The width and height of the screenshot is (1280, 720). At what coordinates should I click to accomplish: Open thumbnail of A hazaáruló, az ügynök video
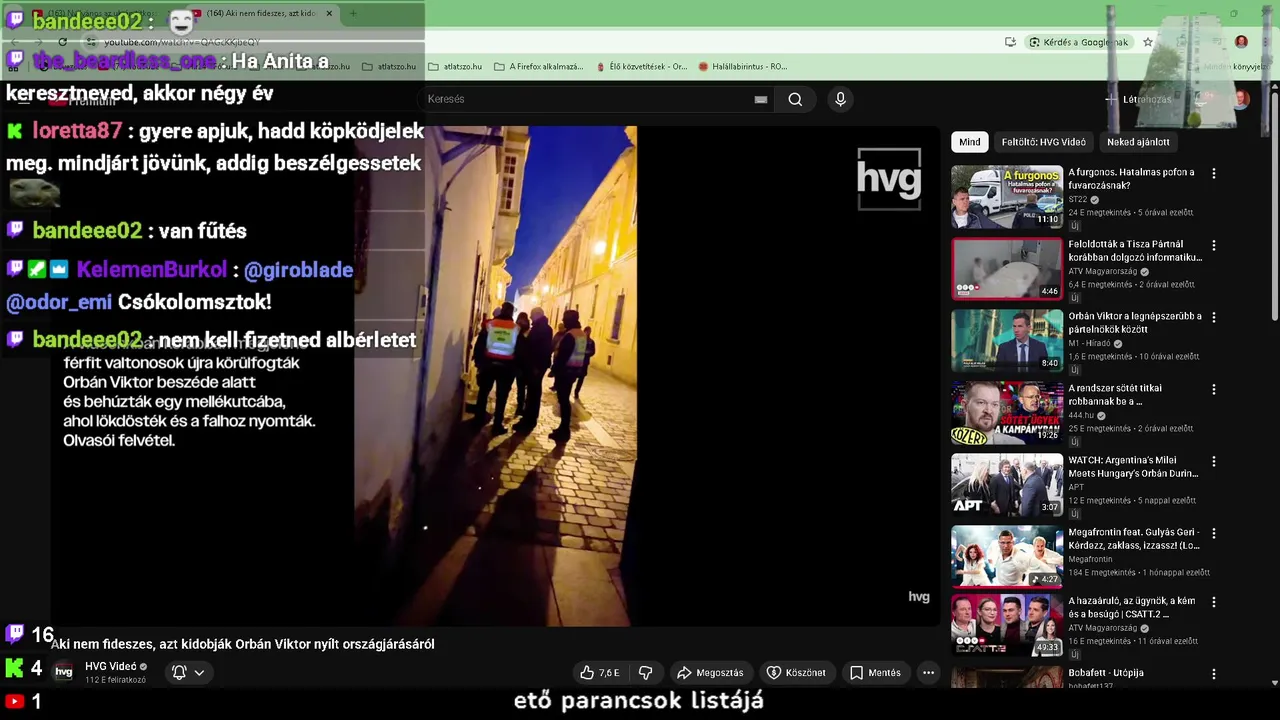[1007, 625]
